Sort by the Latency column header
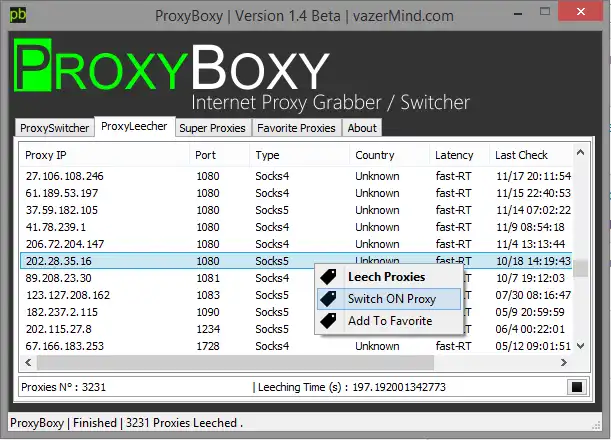 (459, 155)
